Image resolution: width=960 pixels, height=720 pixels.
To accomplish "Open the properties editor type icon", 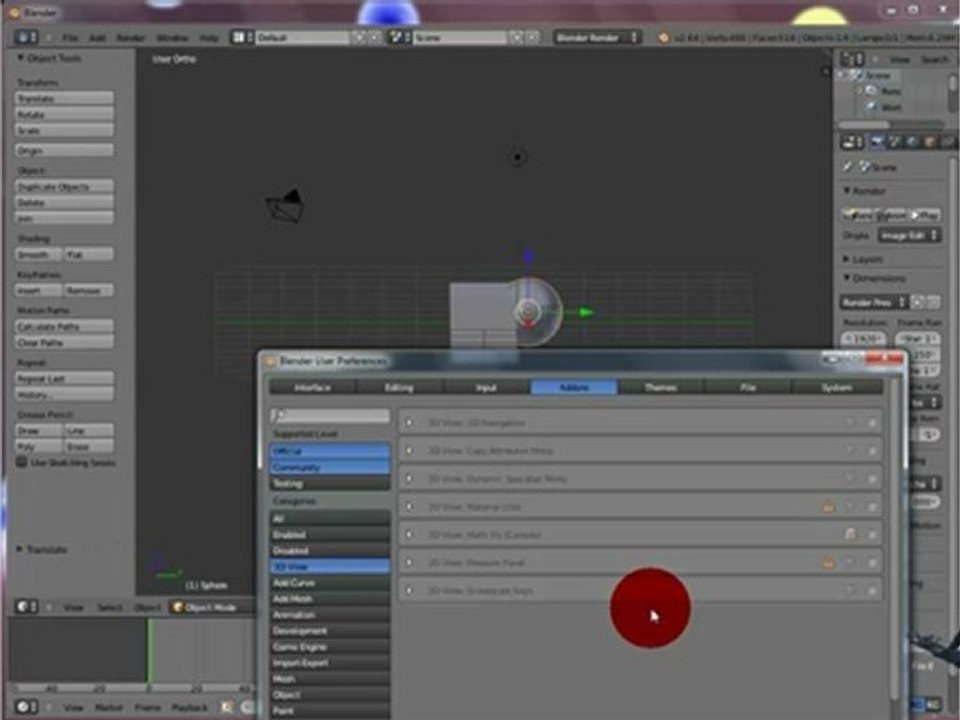I will (852, 142).
